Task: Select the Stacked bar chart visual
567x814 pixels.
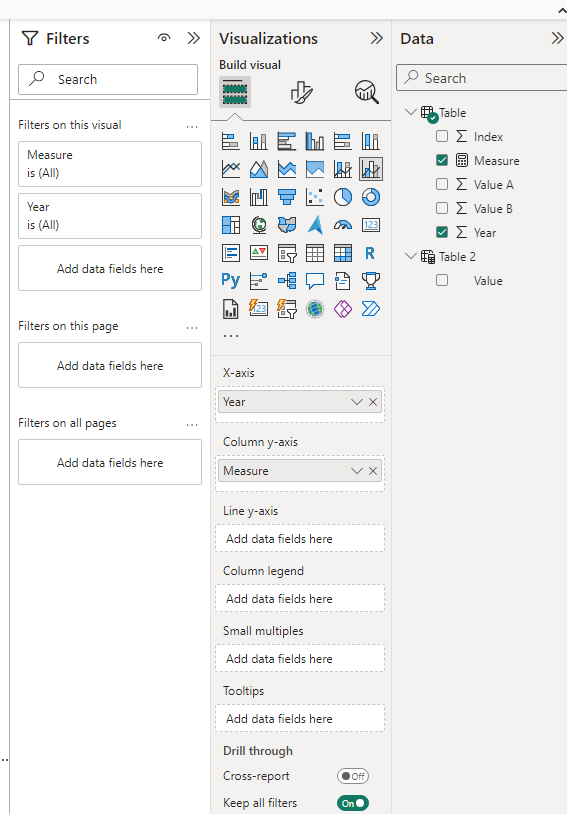Action: (231, 141)
